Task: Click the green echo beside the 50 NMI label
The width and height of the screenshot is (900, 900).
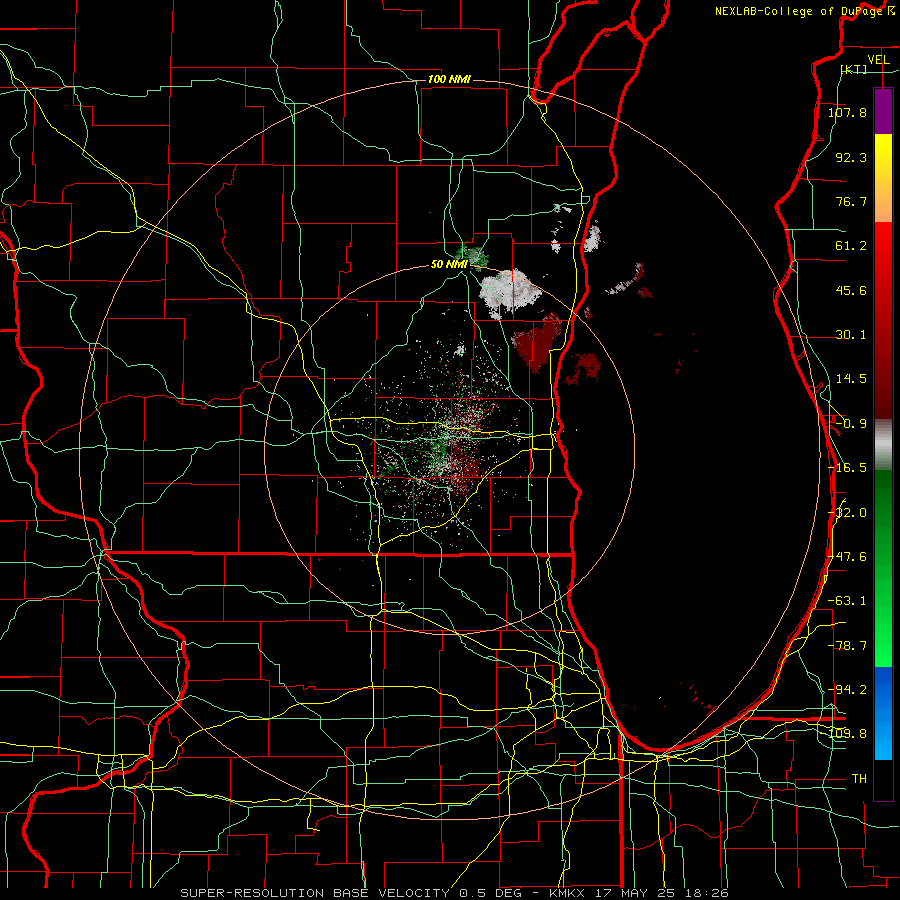Action: (473, 255)
